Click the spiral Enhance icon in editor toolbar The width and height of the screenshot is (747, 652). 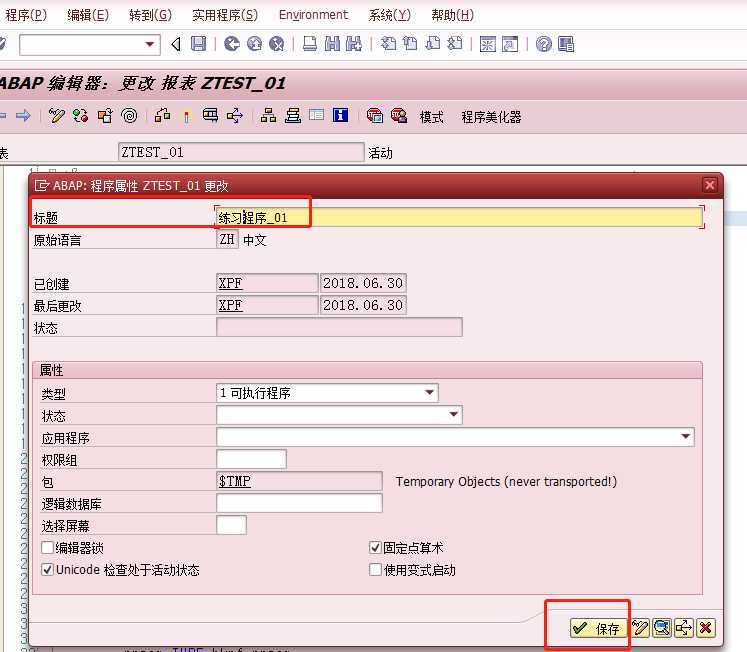(129, 116)
